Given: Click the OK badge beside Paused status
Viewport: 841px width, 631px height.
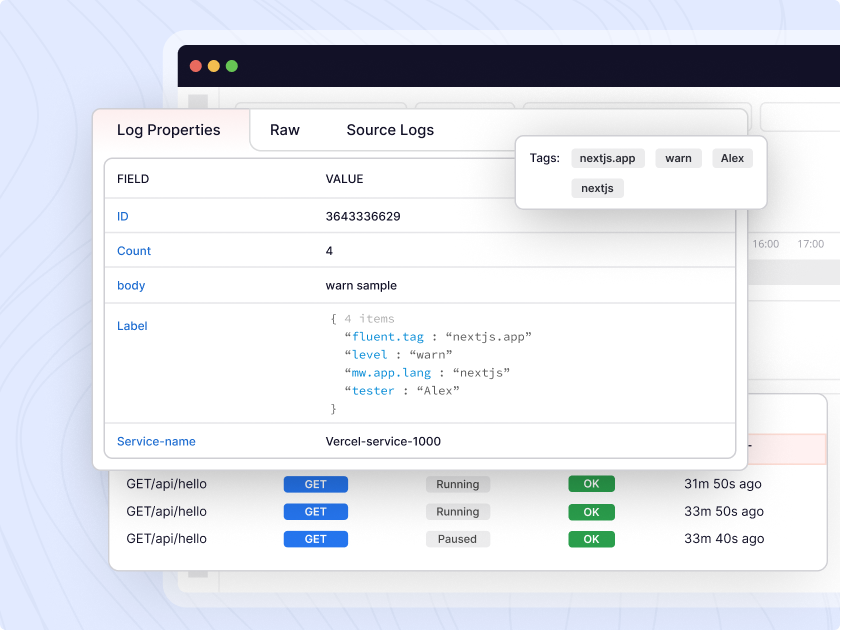Looking at the screenshot, I should [x=590, y=538].
